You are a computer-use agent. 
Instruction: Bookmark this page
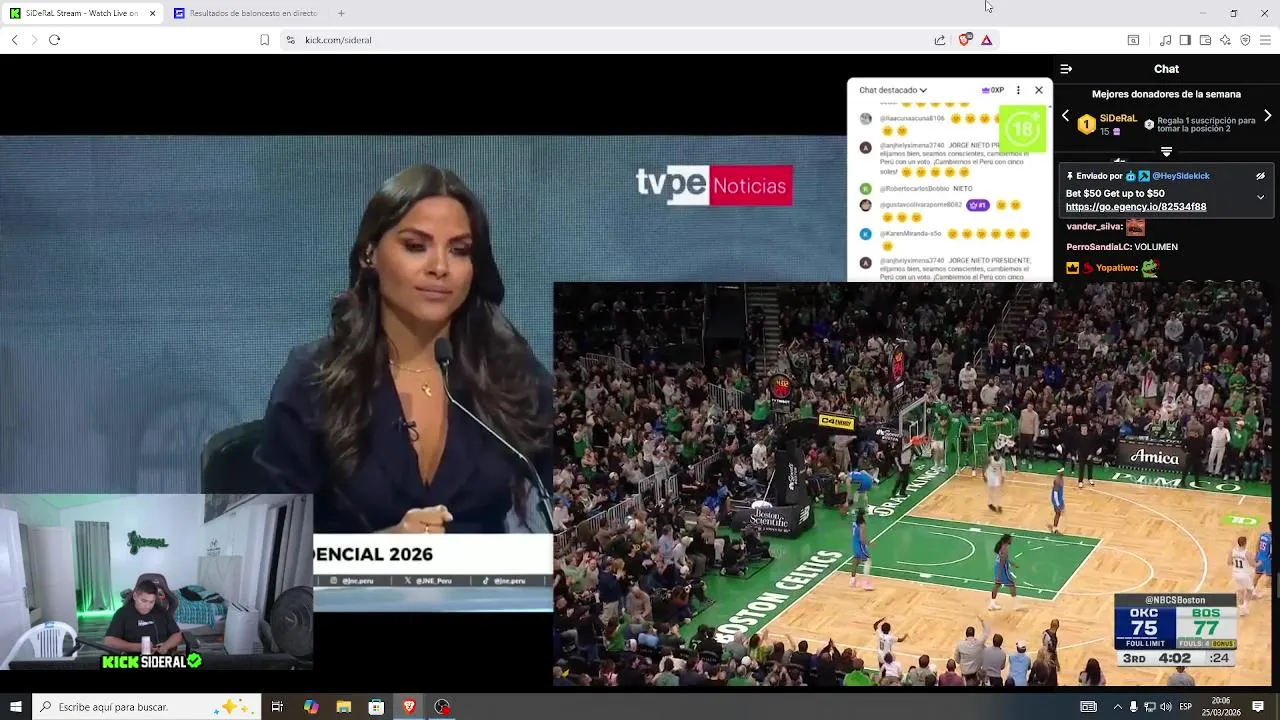(264, 40)
